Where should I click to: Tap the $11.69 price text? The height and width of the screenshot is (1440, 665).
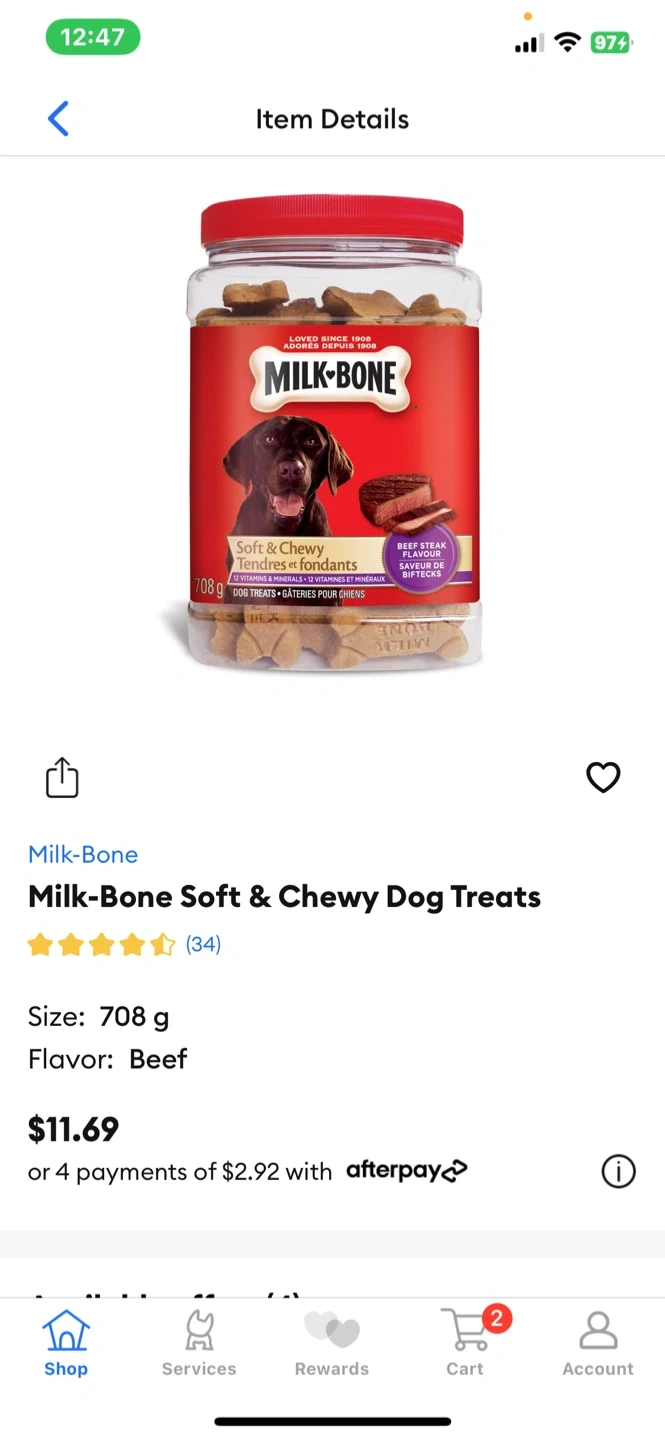coord(73,1129)
